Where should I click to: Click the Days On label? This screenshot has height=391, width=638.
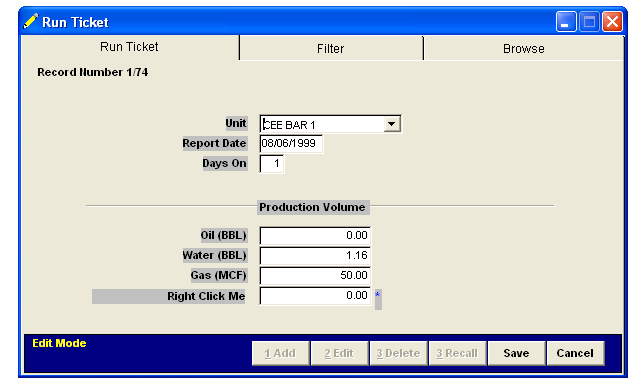(x=225, y=164)
